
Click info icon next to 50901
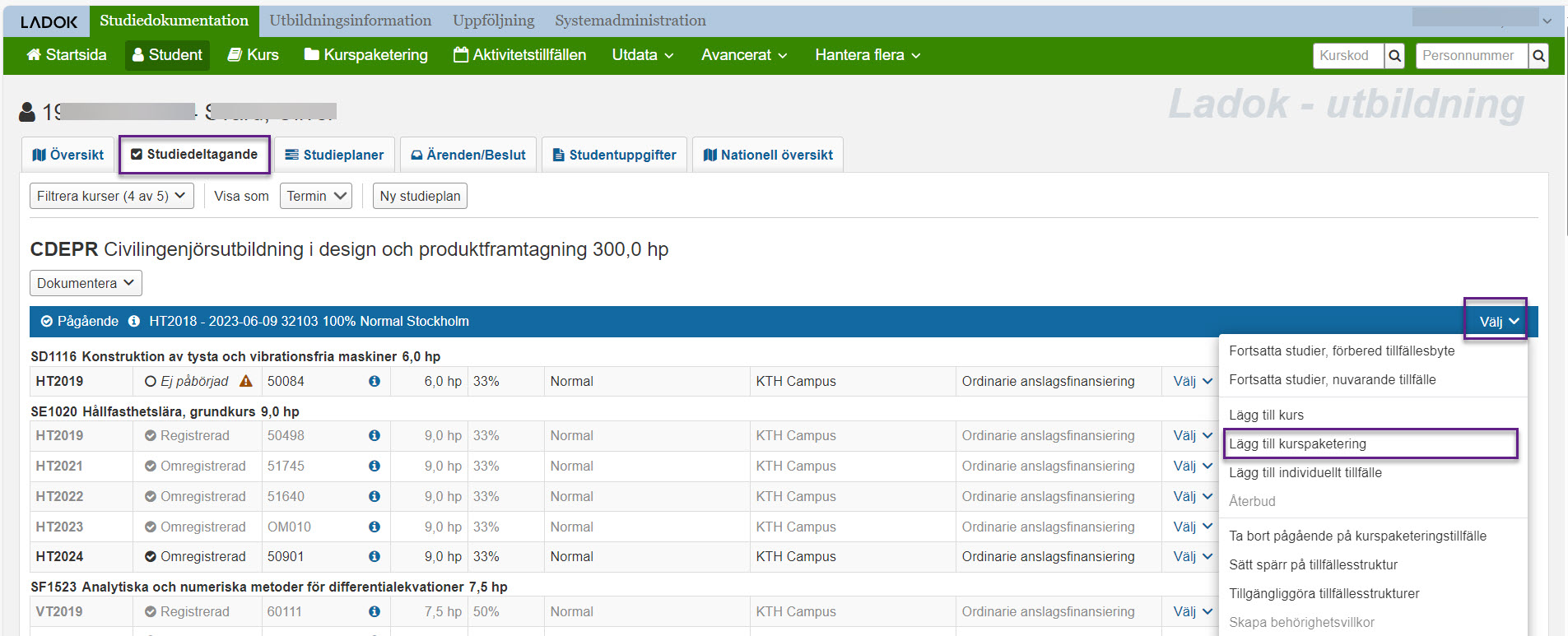(x=375, y=557)
